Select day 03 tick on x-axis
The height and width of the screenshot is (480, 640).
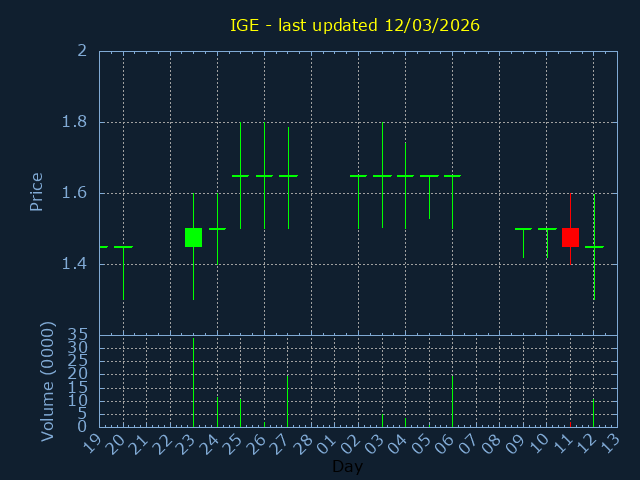pyautogui.click(x=375, y=443)
